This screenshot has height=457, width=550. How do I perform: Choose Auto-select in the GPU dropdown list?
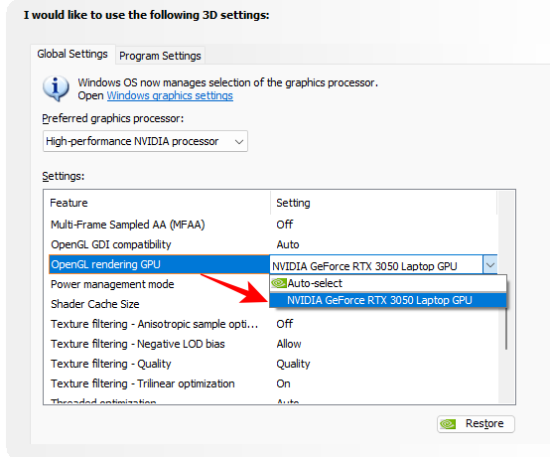pyautogui.click(x=388, y=283)
